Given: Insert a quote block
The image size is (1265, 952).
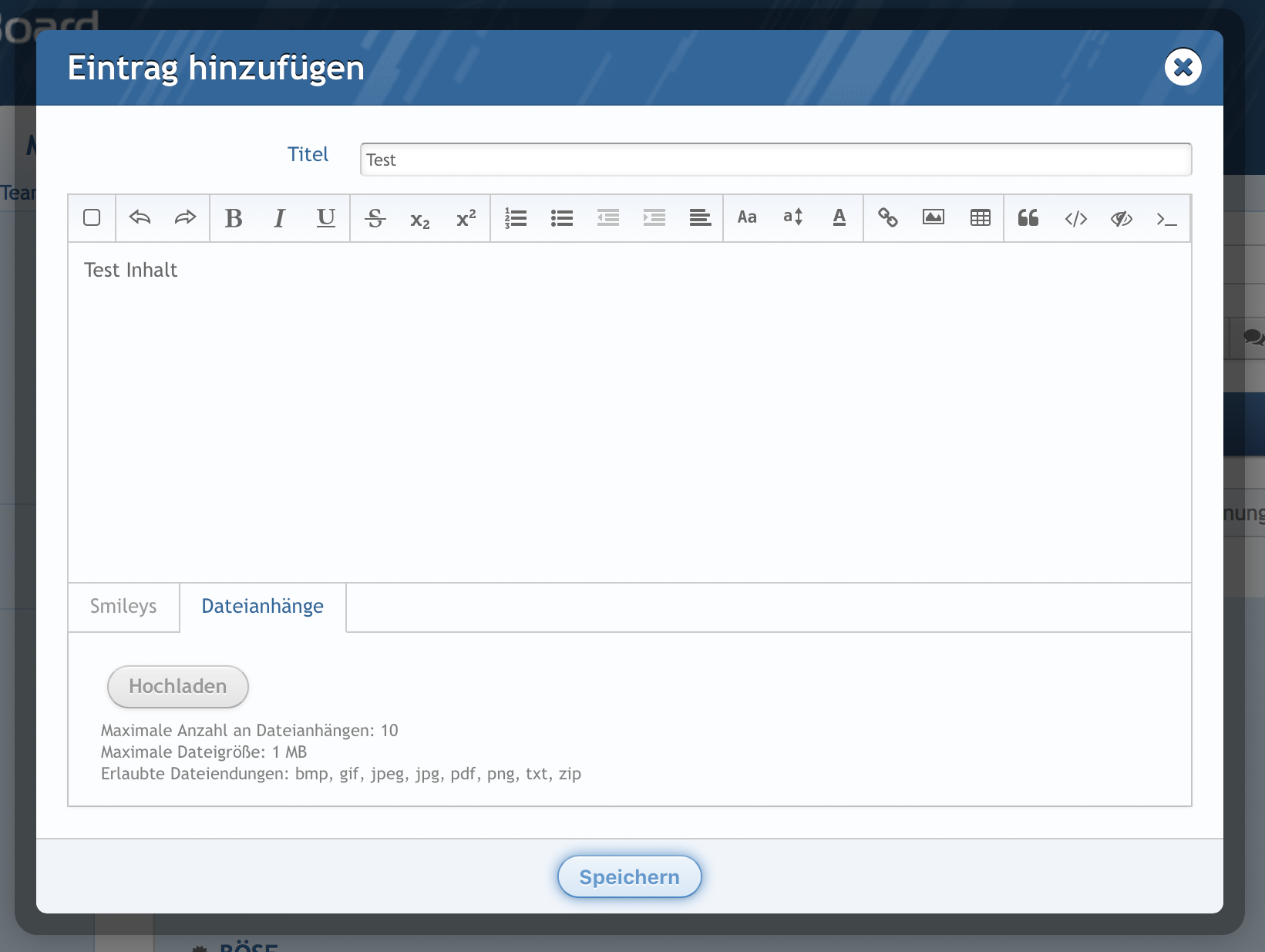Looking at the screenshot, I should tap(1028, 218).
